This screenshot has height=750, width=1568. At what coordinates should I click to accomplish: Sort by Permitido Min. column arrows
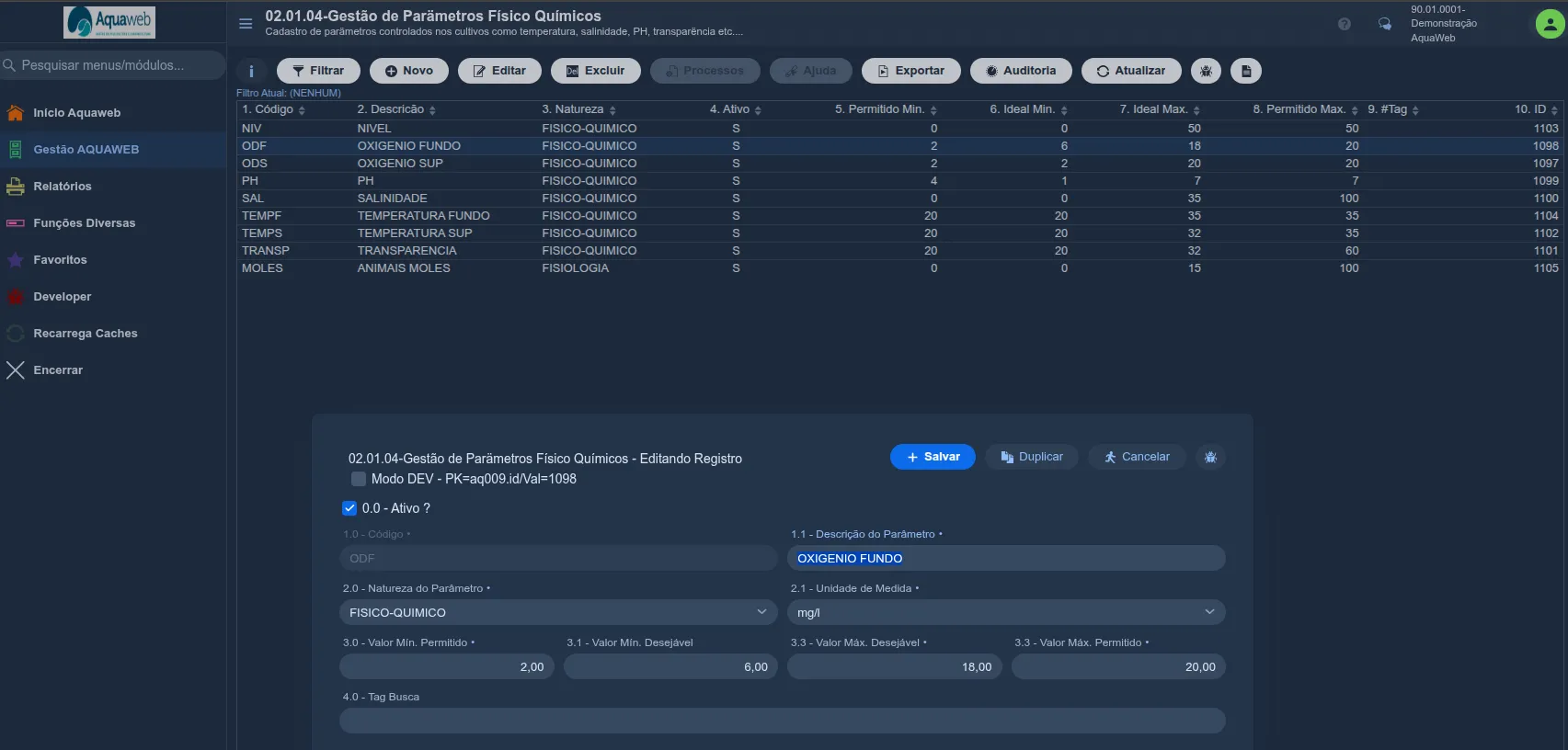point(933,110)
